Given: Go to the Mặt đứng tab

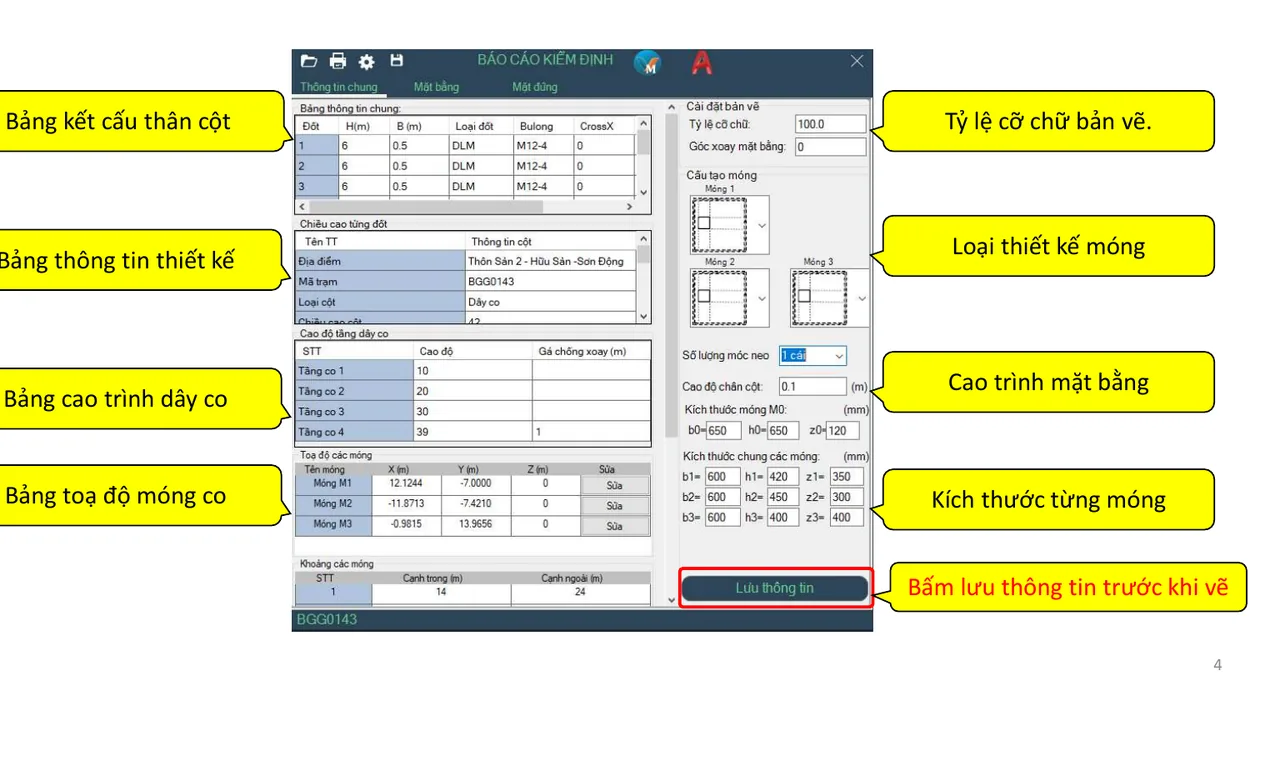Looking at the screenshot, I should (x=535, y=87).
